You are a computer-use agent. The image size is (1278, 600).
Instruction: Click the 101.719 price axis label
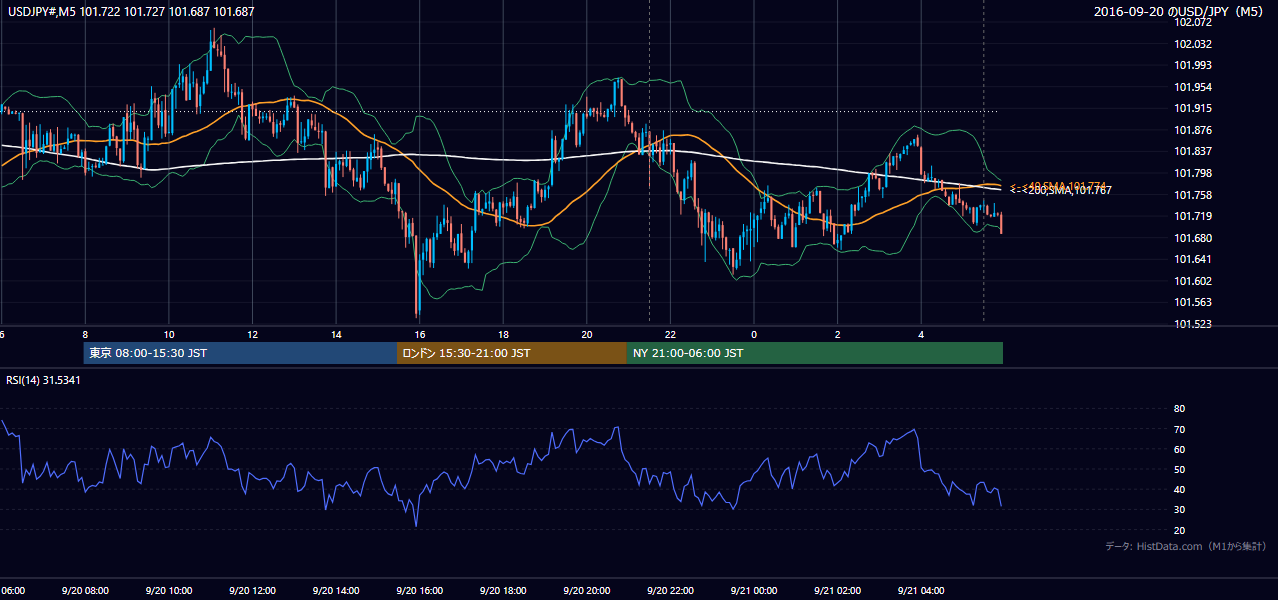point(1193,216)
